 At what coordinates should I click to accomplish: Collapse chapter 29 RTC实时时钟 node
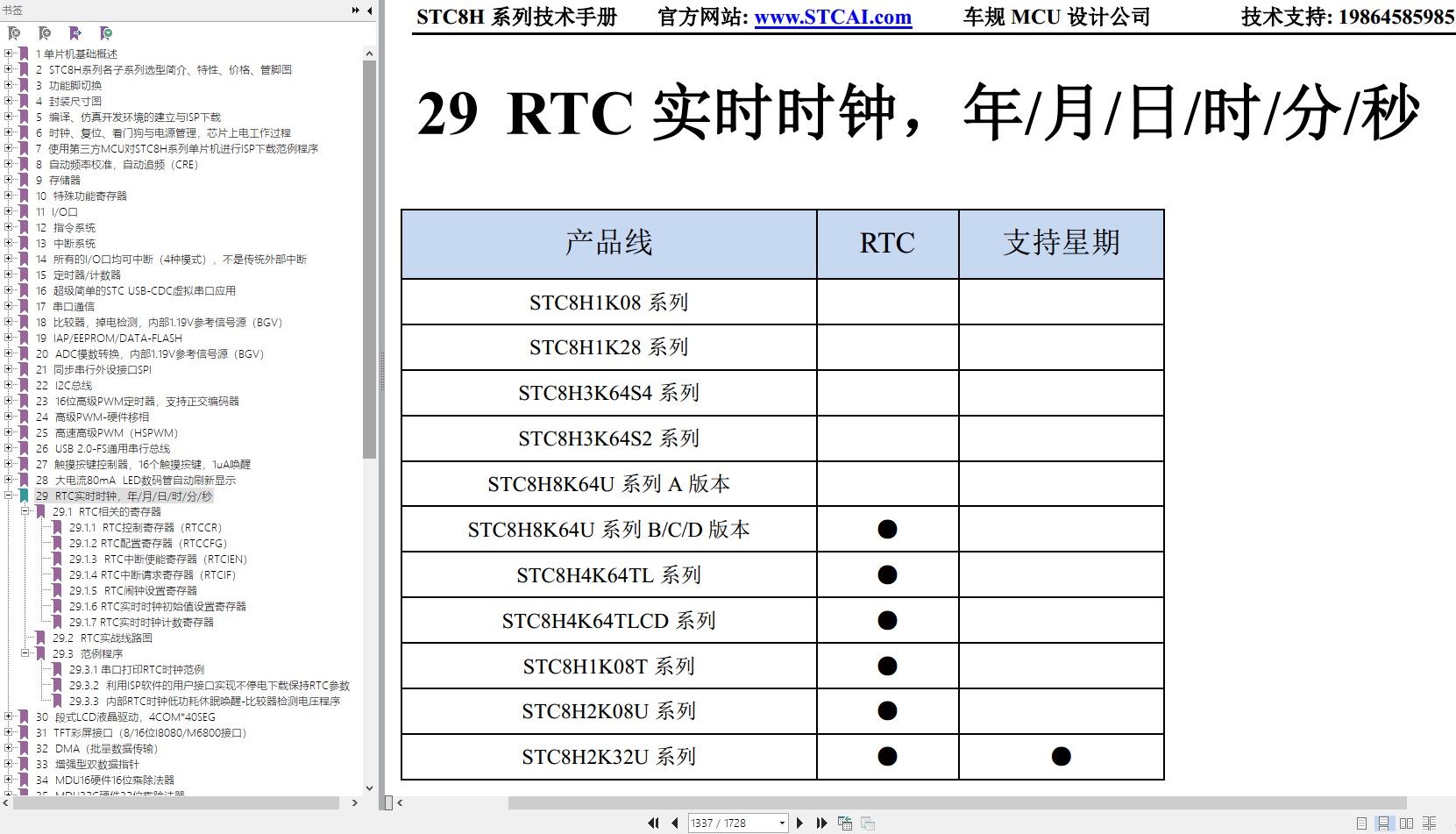point(8,495)
